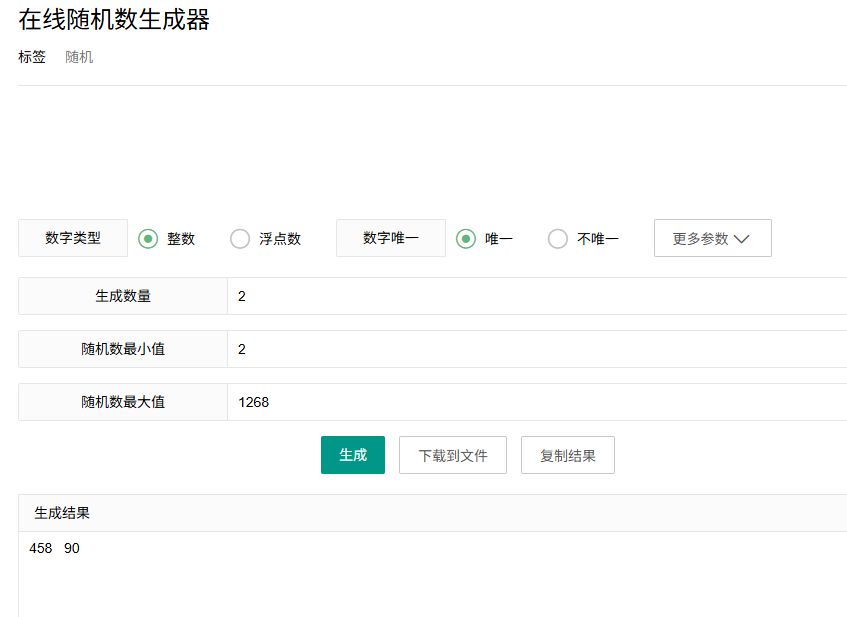Click the green 生成 button
Viewport: 847px width, 617px height.
(353, 455)
